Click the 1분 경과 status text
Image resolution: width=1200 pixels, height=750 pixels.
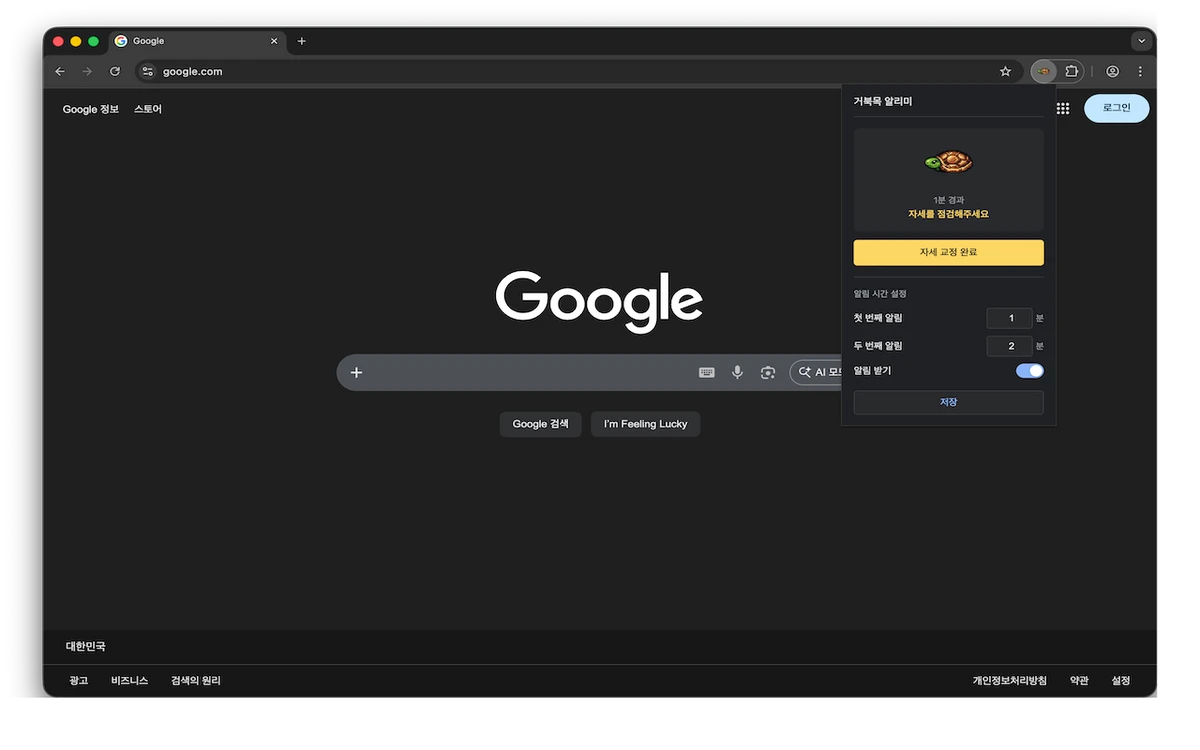point(948,200)
